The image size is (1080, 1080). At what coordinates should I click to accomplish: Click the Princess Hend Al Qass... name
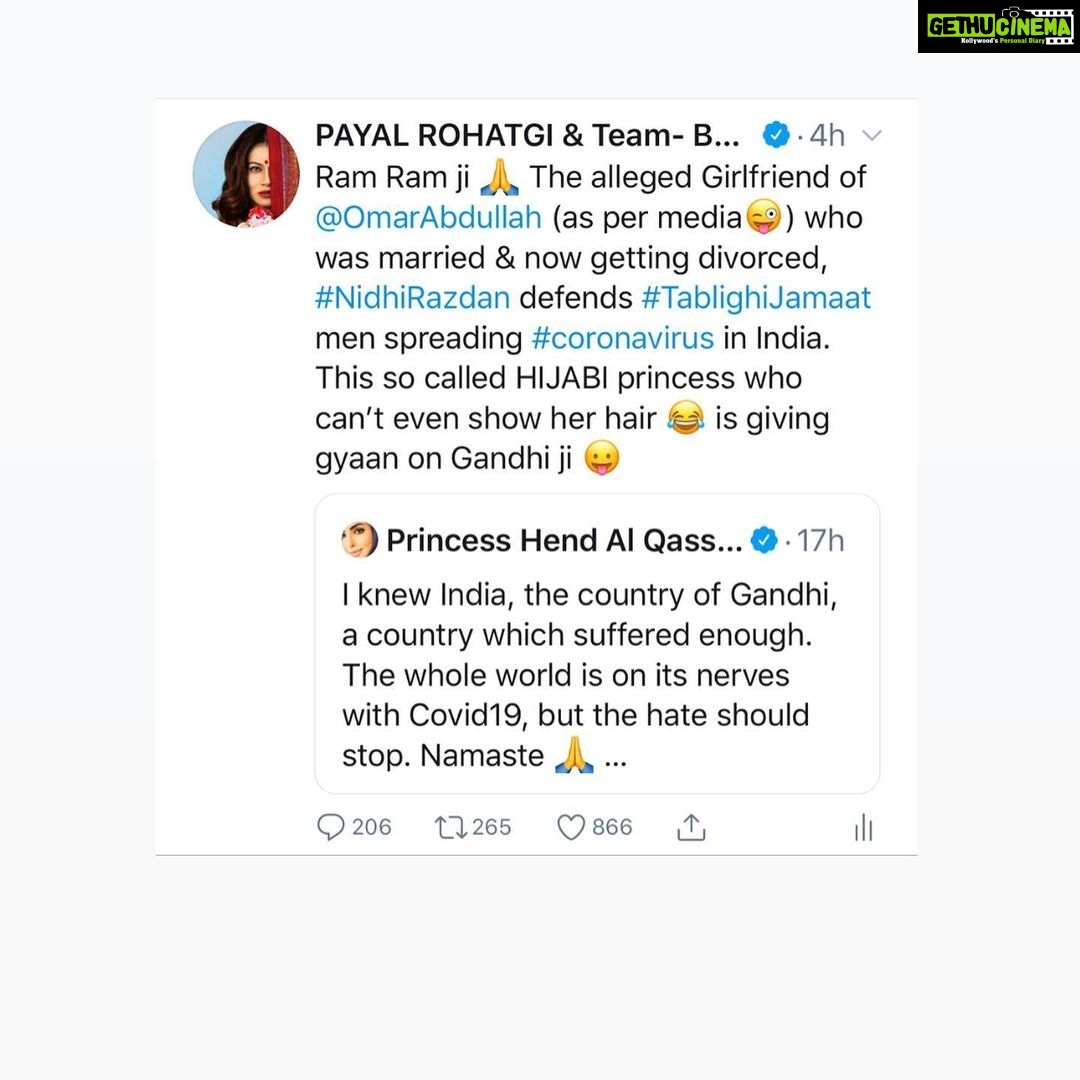564,541
